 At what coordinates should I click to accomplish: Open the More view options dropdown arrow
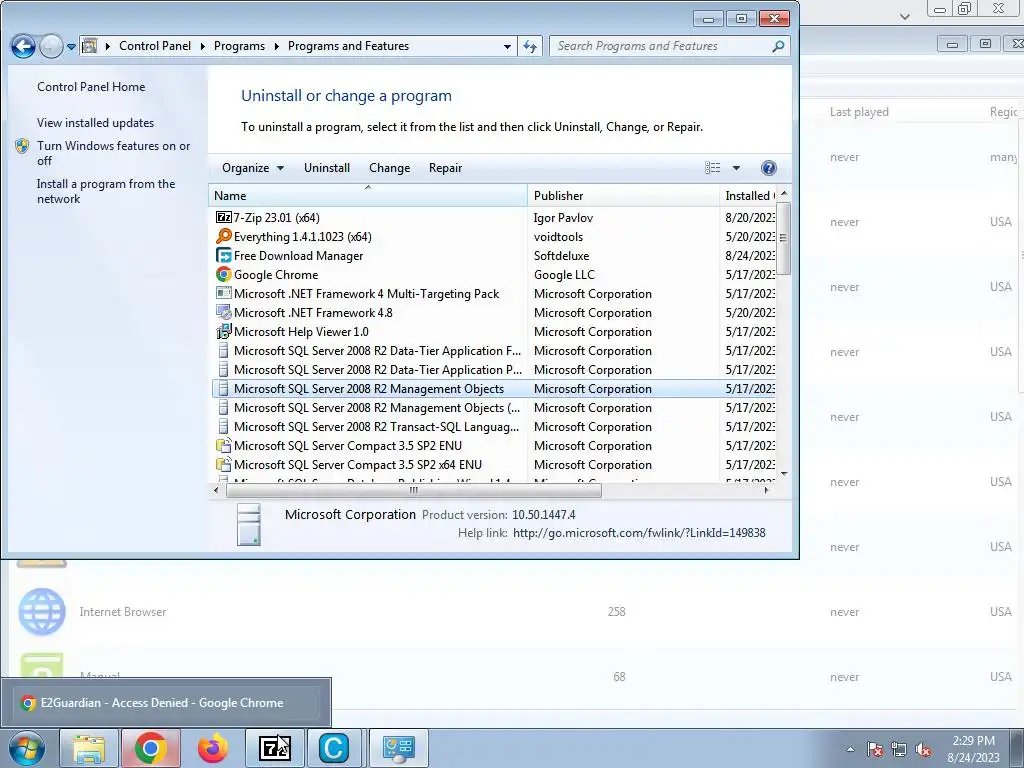click(736, 168)
